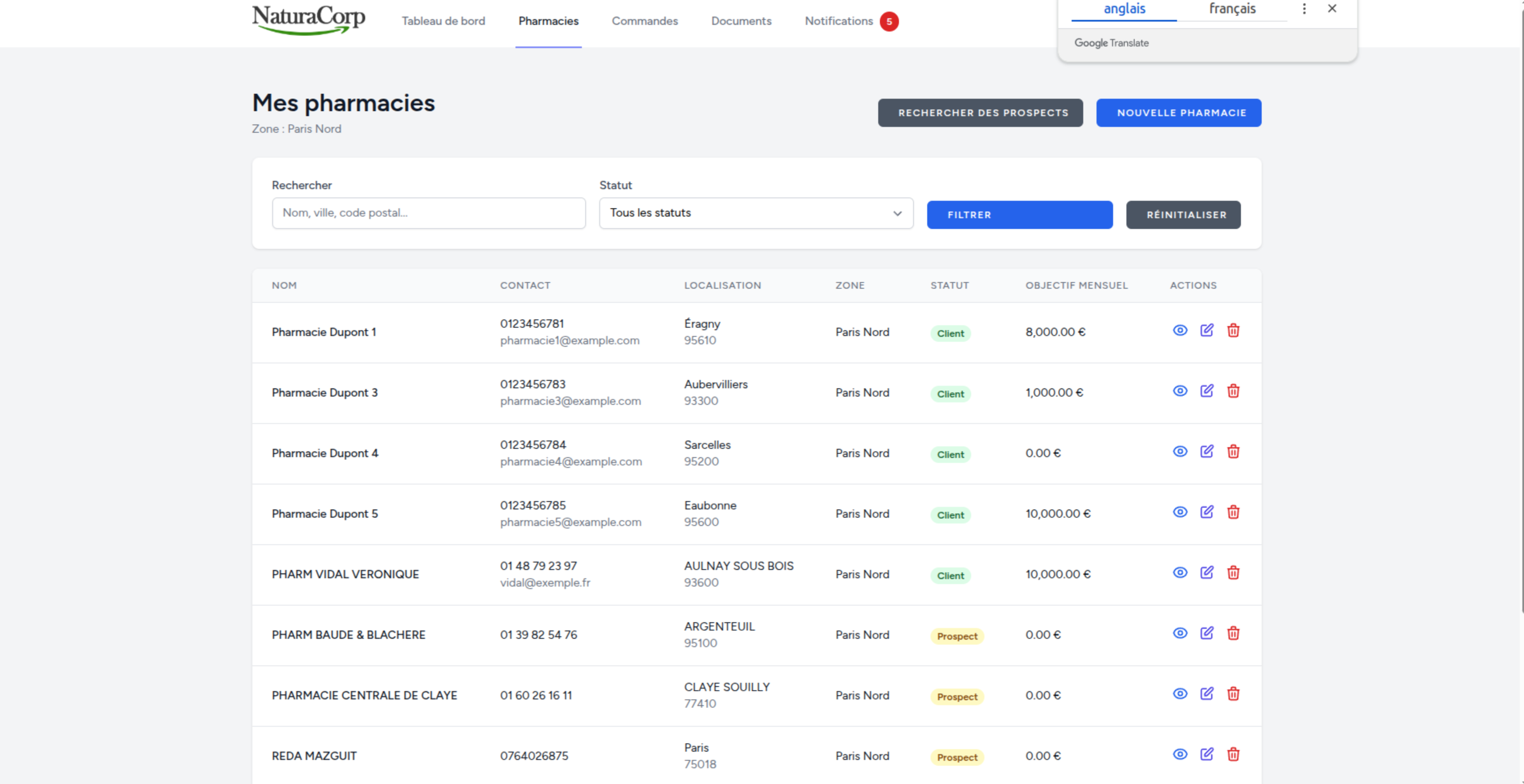The image size is (1524, 784).
Task: Open Notifications page
Action: click(x=838, y=21)
